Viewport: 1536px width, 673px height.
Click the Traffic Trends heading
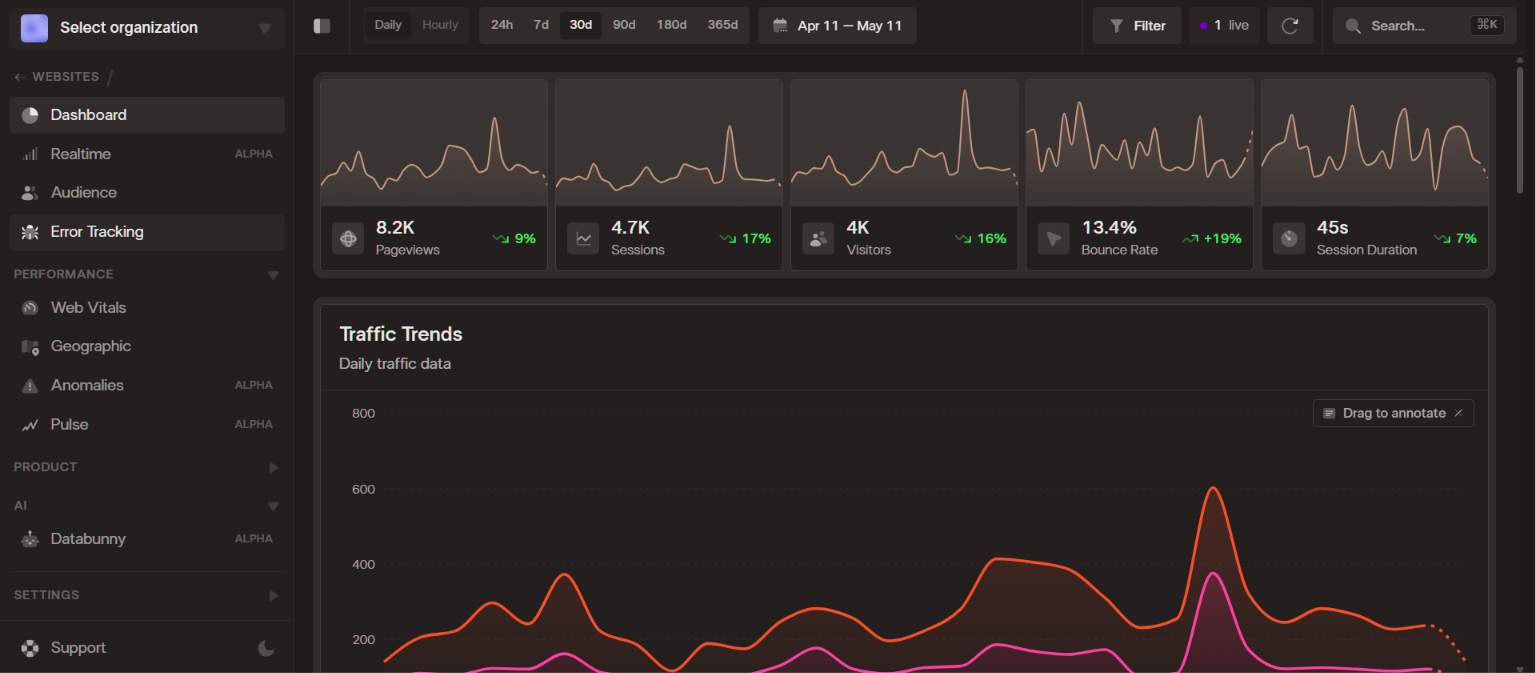401,334
